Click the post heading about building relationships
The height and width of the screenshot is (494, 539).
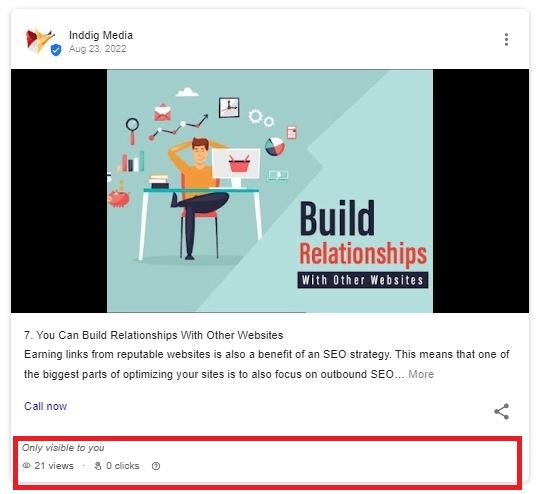pyautogui.click(x=154, y=335)
